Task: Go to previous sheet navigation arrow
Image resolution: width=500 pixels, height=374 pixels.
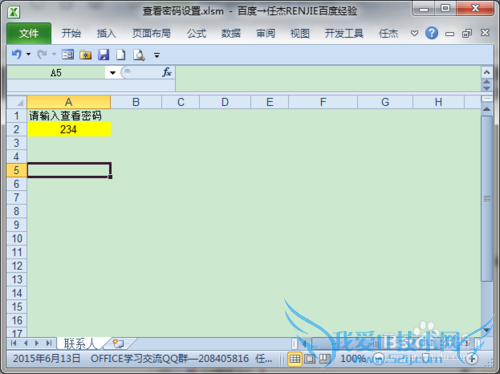Action: 26,343
